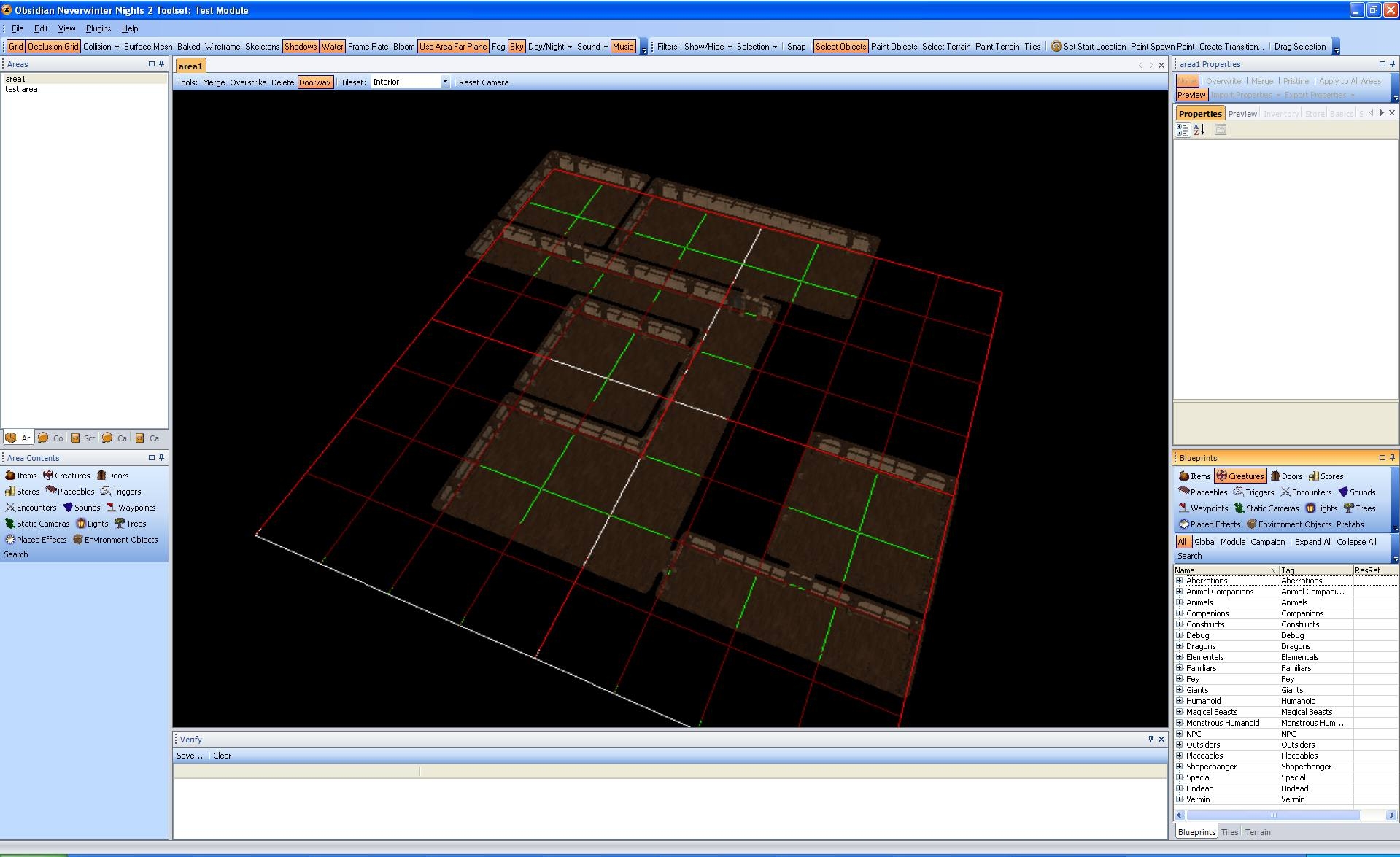1400x857 pixels.
Task: Click the Set Start Location icon
Action: (1056, 47)
